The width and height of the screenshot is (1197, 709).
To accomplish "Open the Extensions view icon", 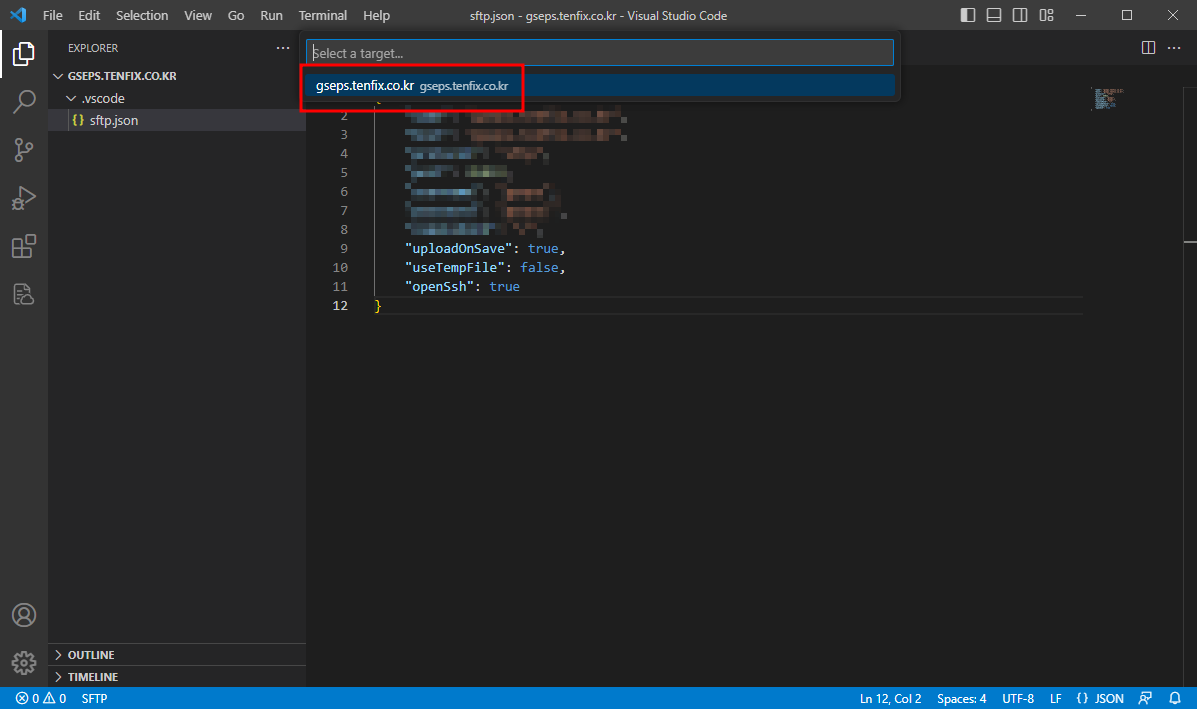I will (x=24, y=246).
